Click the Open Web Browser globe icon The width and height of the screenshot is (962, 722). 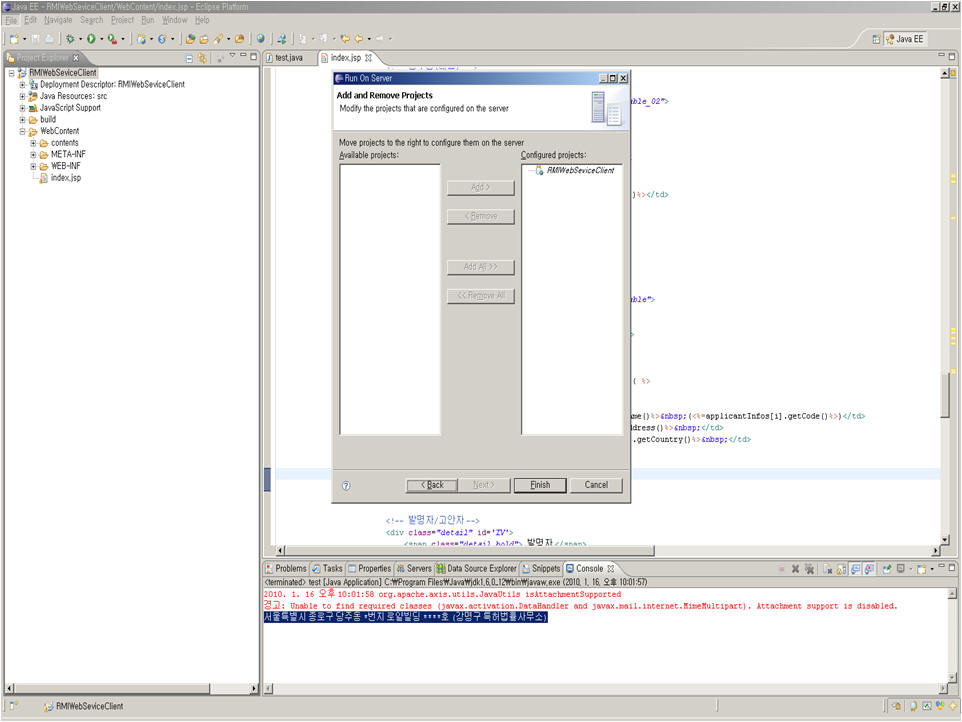(x=261, y=39)
